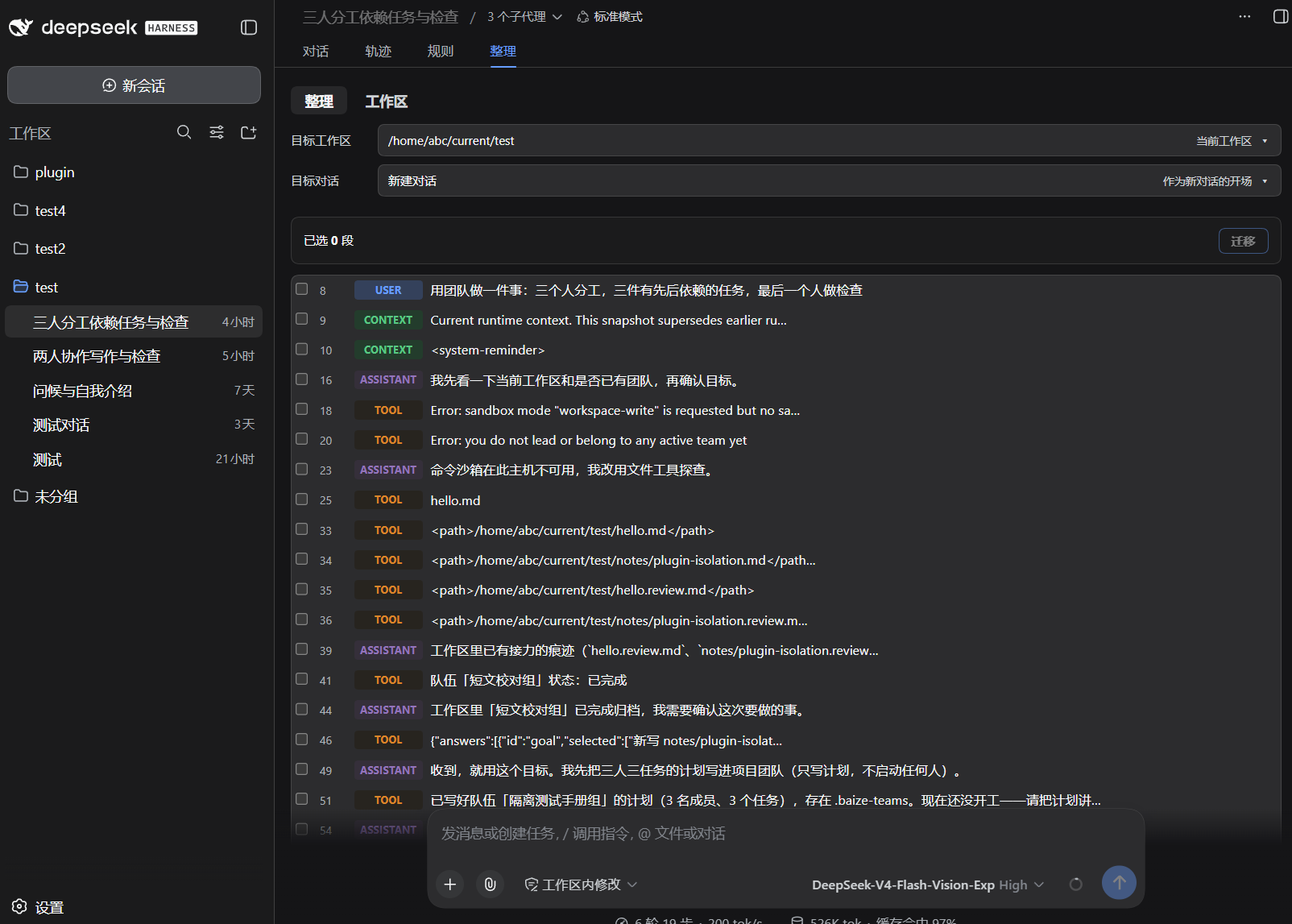Send message with the arrow button
Screen dimensions: 1292x924
(1119, 883)
